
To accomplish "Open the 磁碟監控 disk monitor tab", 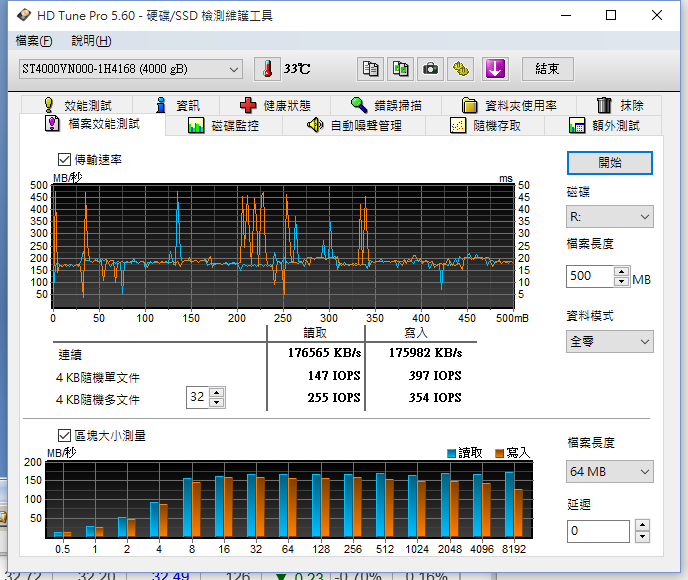I will (x=223, y=126).
